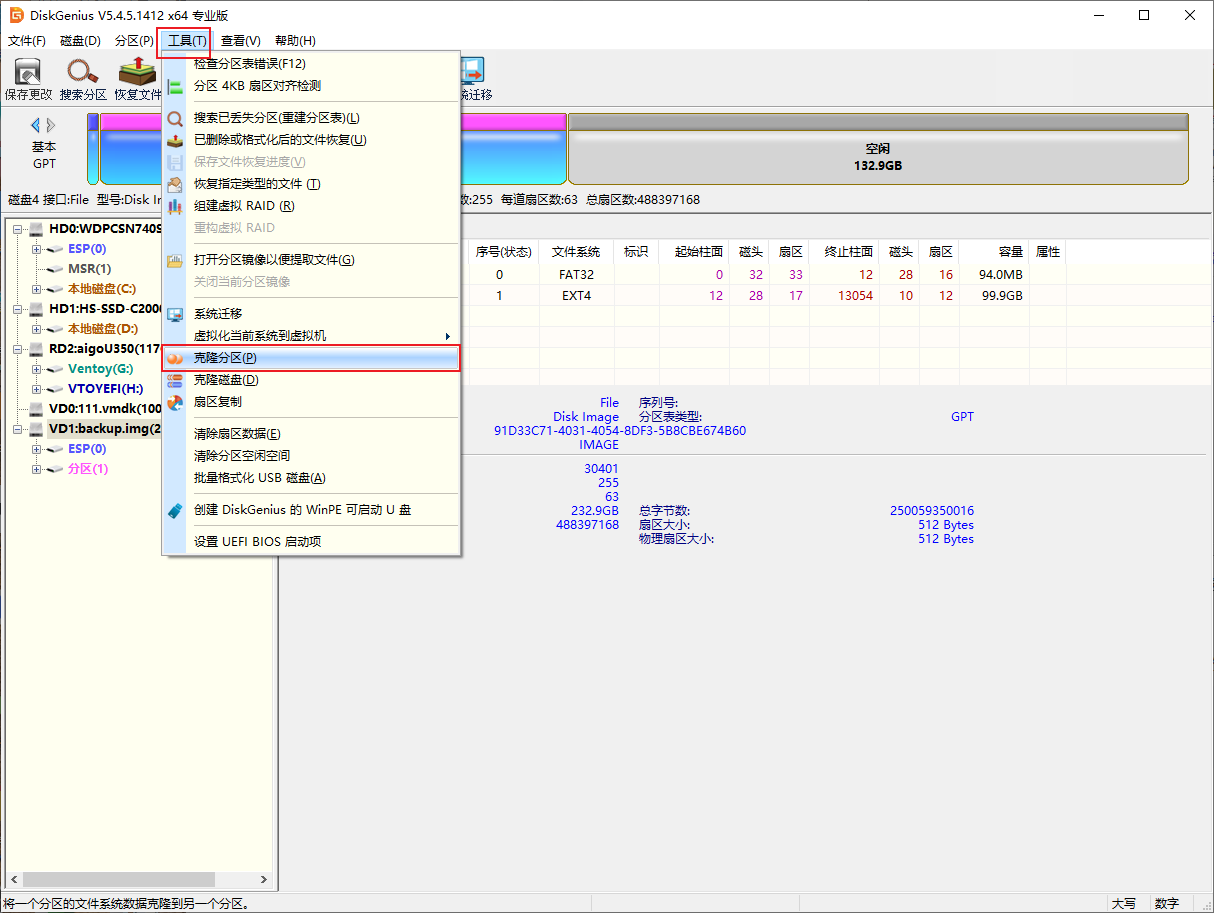Viewport: 1214px width, 913px height.
Task: Choose 分区 4KB 扇区对齐检测 menu entry
Action: pos(311,86)
